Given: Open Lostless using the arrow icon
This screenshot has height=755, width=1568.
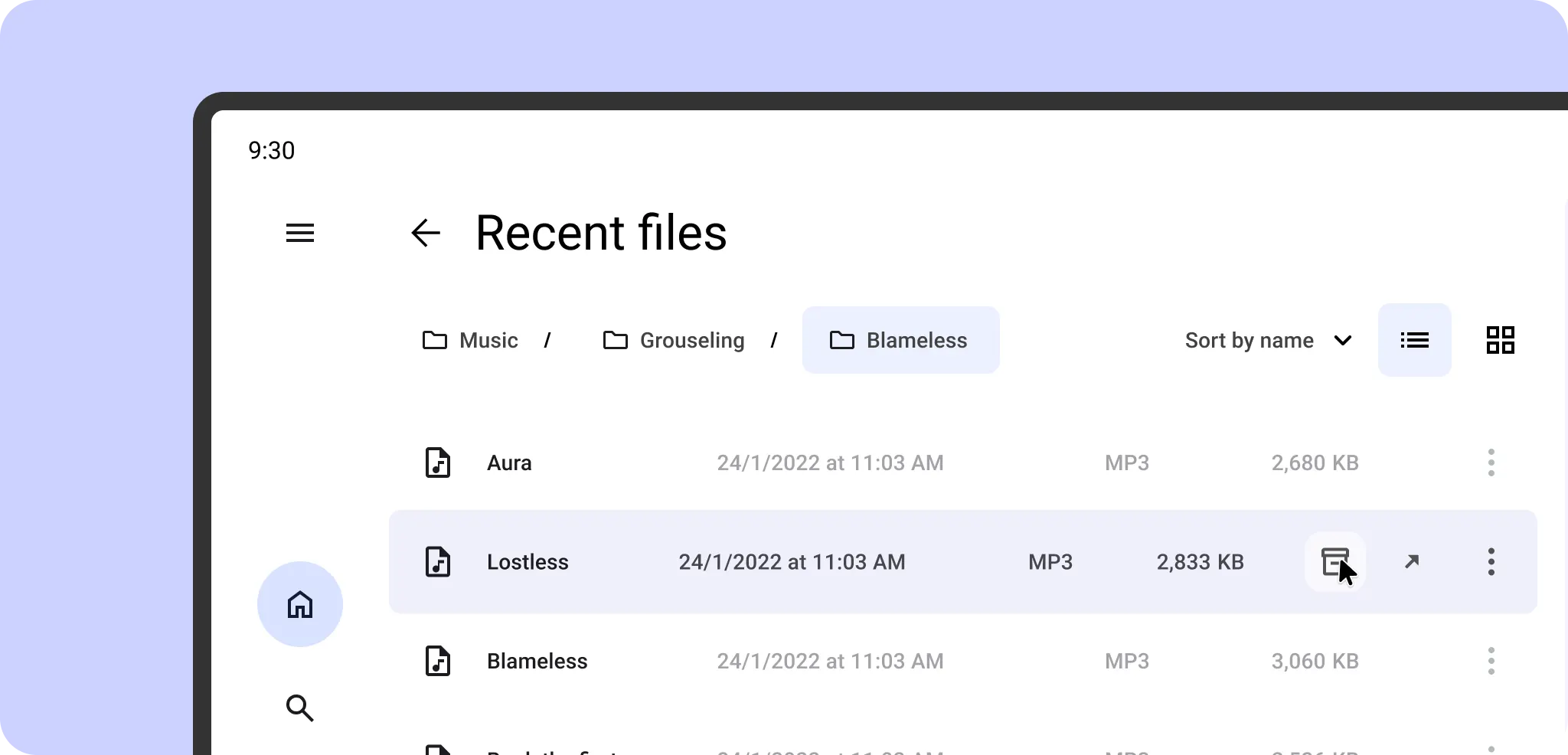Looking at the screenshot, I should [x=1412, y=562].
